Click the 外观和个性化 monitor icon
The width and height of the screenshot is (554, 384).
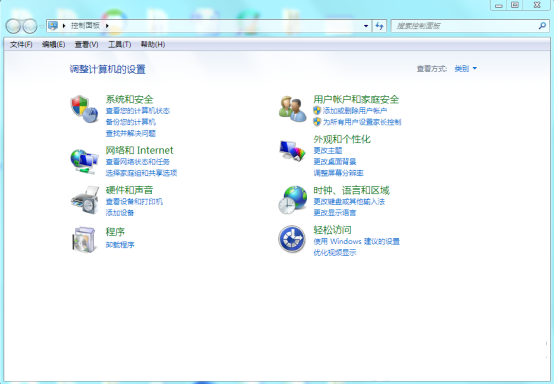point(292,151)
